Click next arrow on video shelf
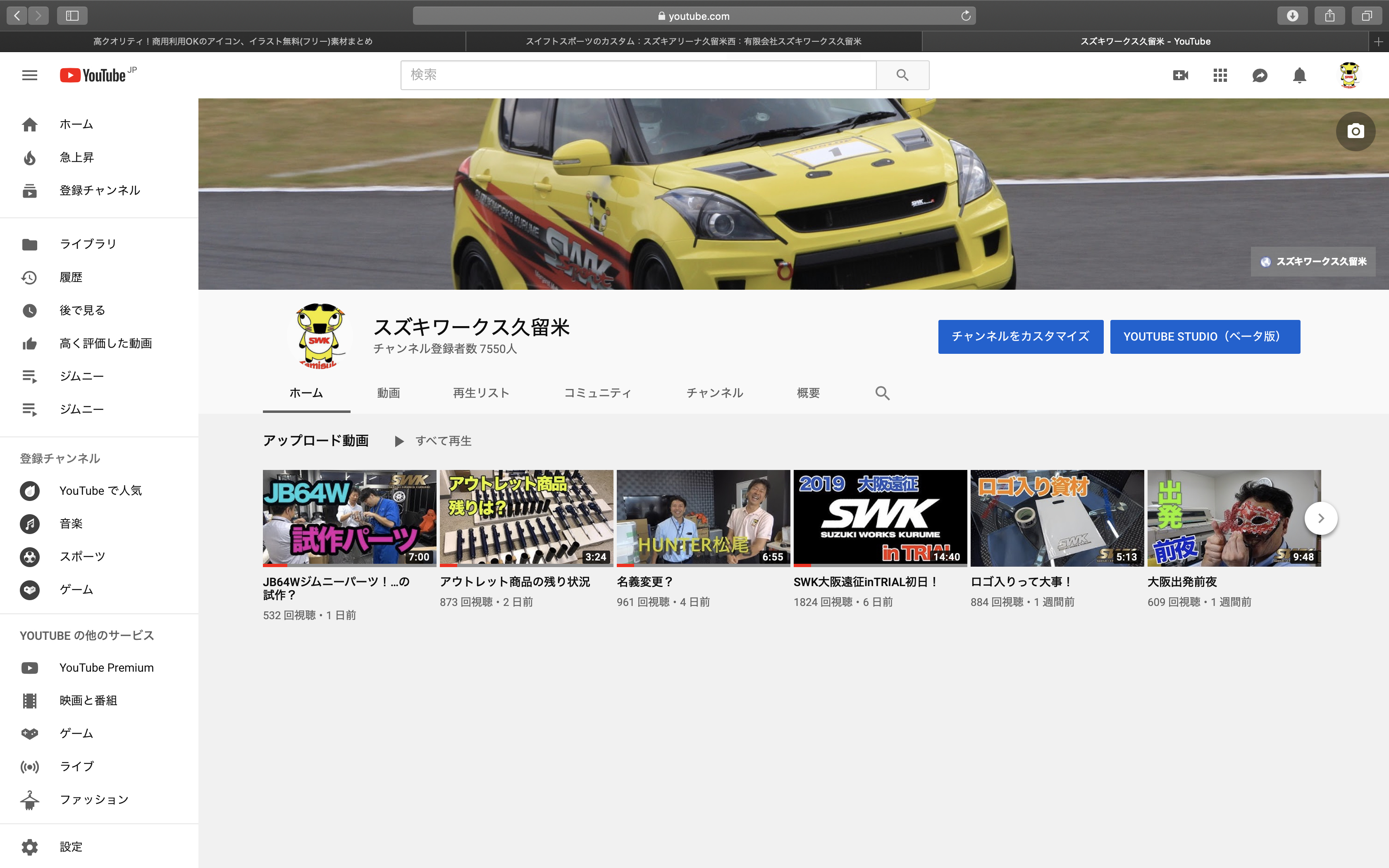This screenshot has height=868, width=1389. [x=1321, y=518]
